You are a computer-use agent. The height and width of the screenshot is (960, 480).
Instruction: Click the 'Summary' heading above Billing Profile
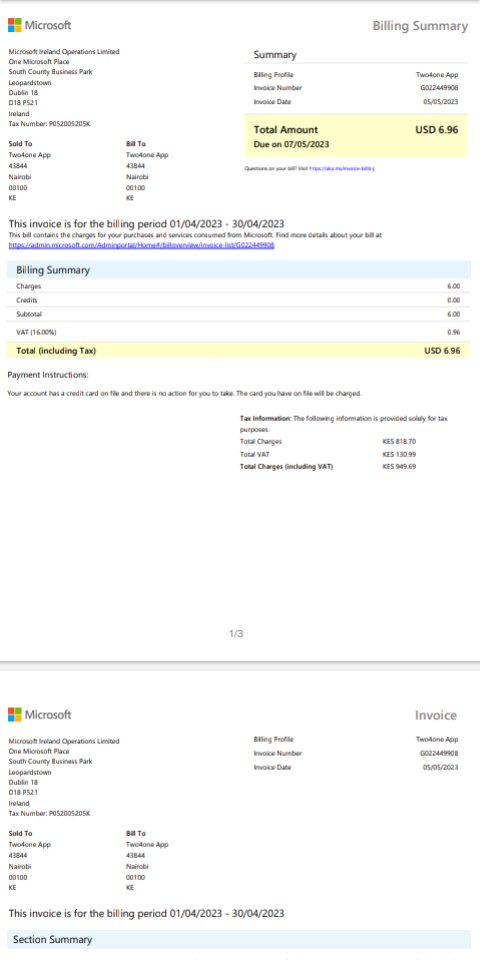pos(275,55)
